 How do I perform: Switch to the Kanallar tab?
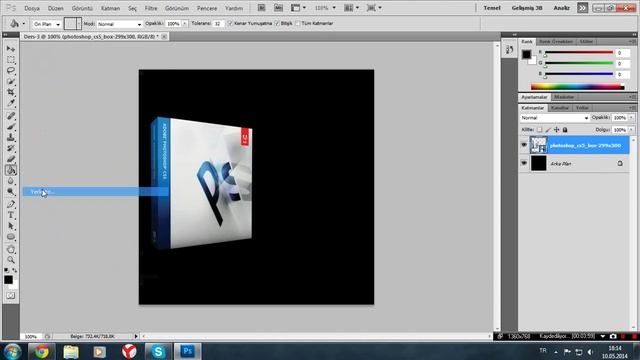coord(559,108)
